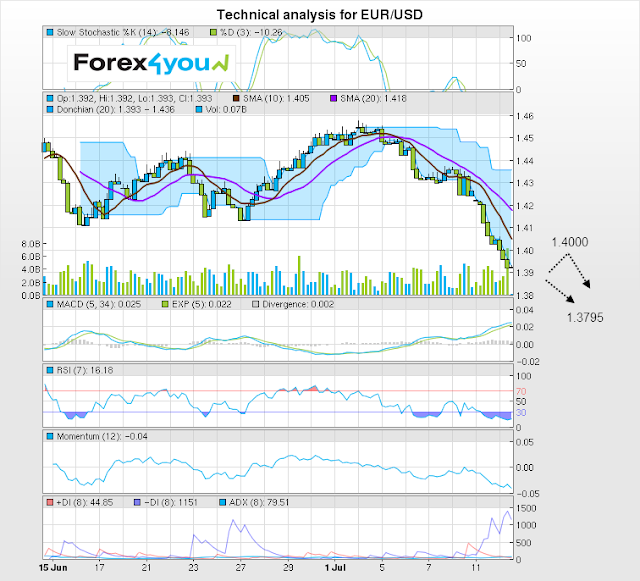
Task: Click the '5' date axis label
Action: pos(382,568)
